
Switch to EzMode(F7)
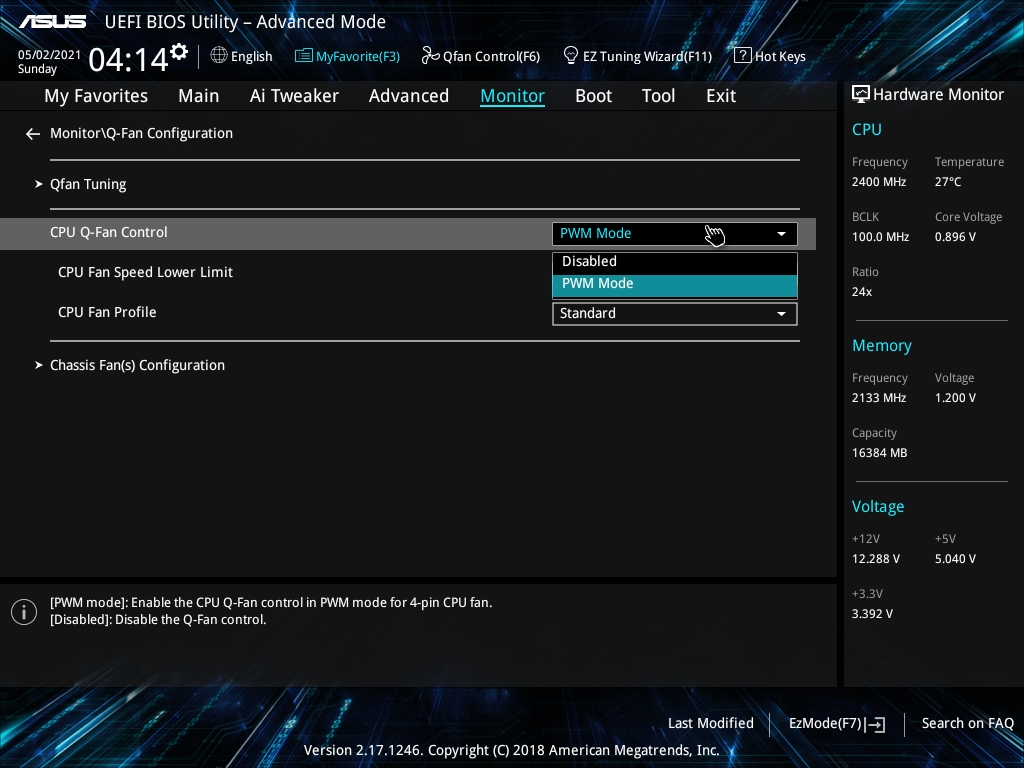[x=825, y=724]
